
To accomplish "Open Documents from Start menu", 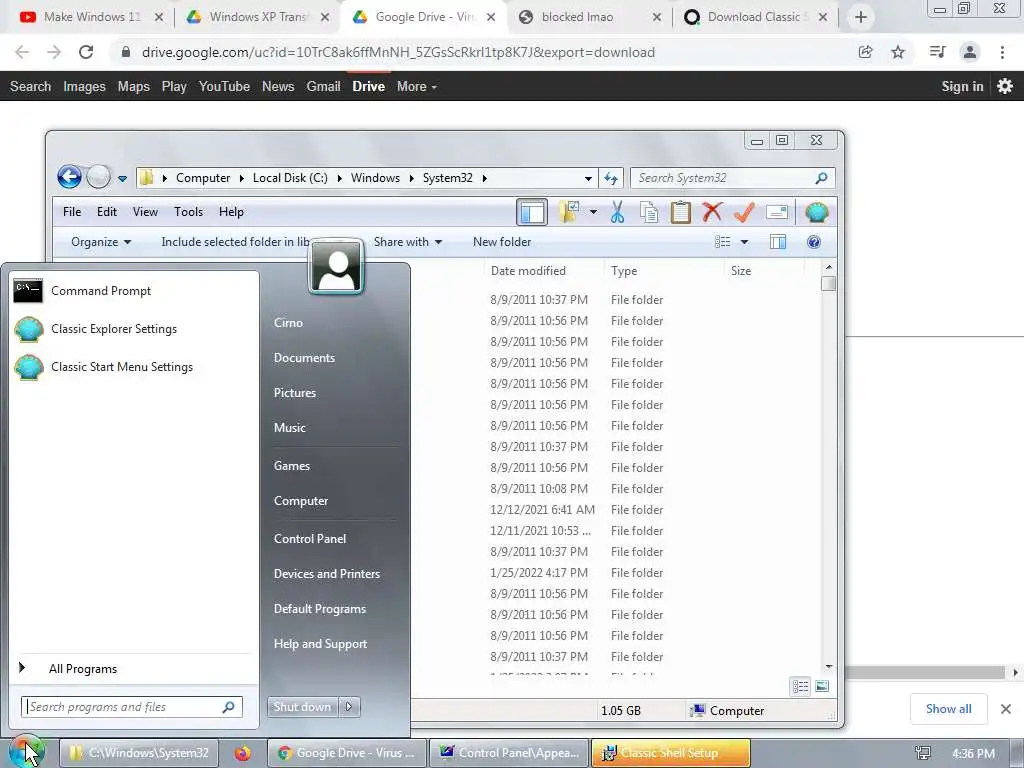I will [304, 358].
